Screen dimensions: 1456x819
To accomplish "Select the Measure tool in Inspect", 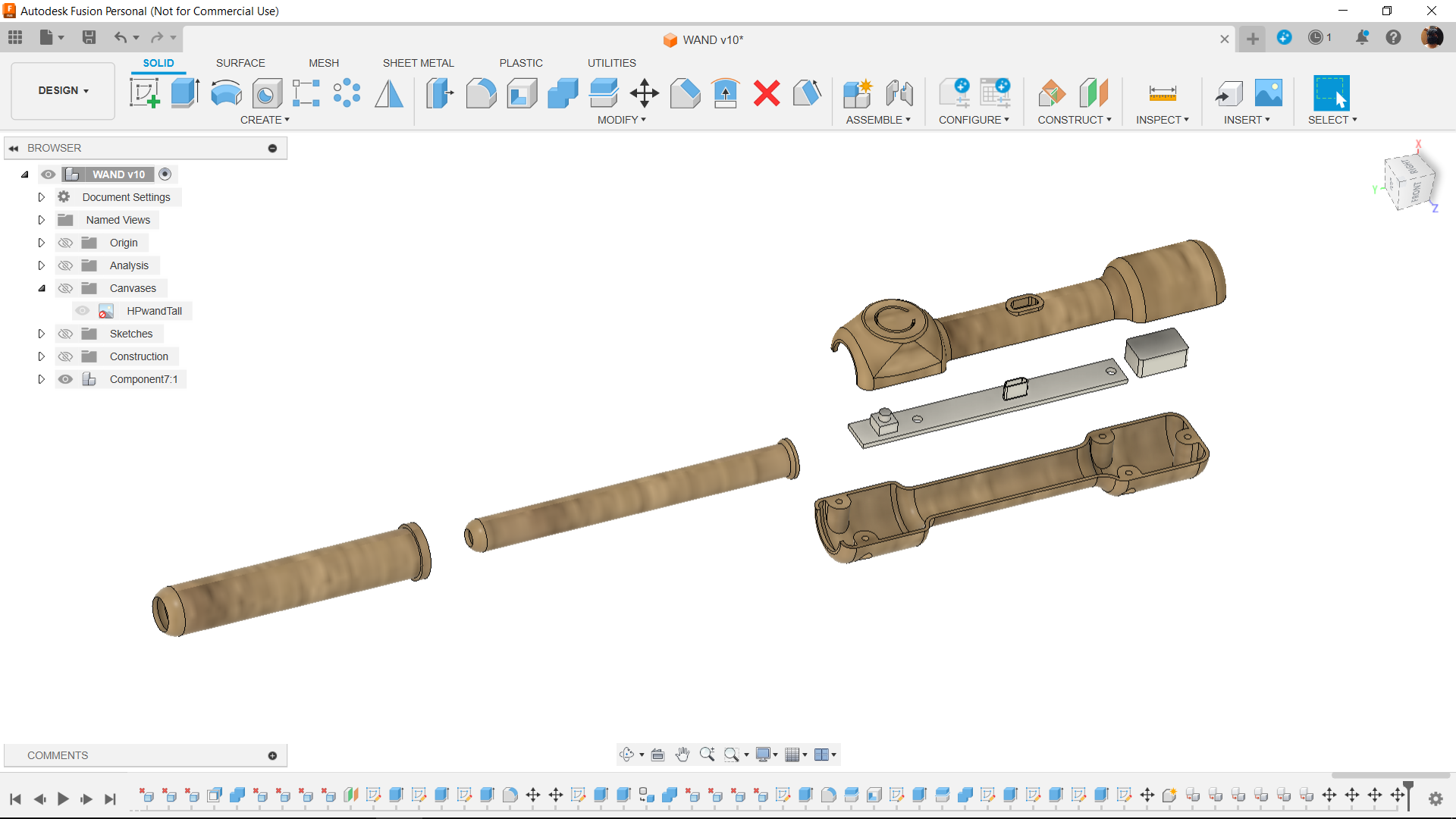I will tap(1162, 92).
